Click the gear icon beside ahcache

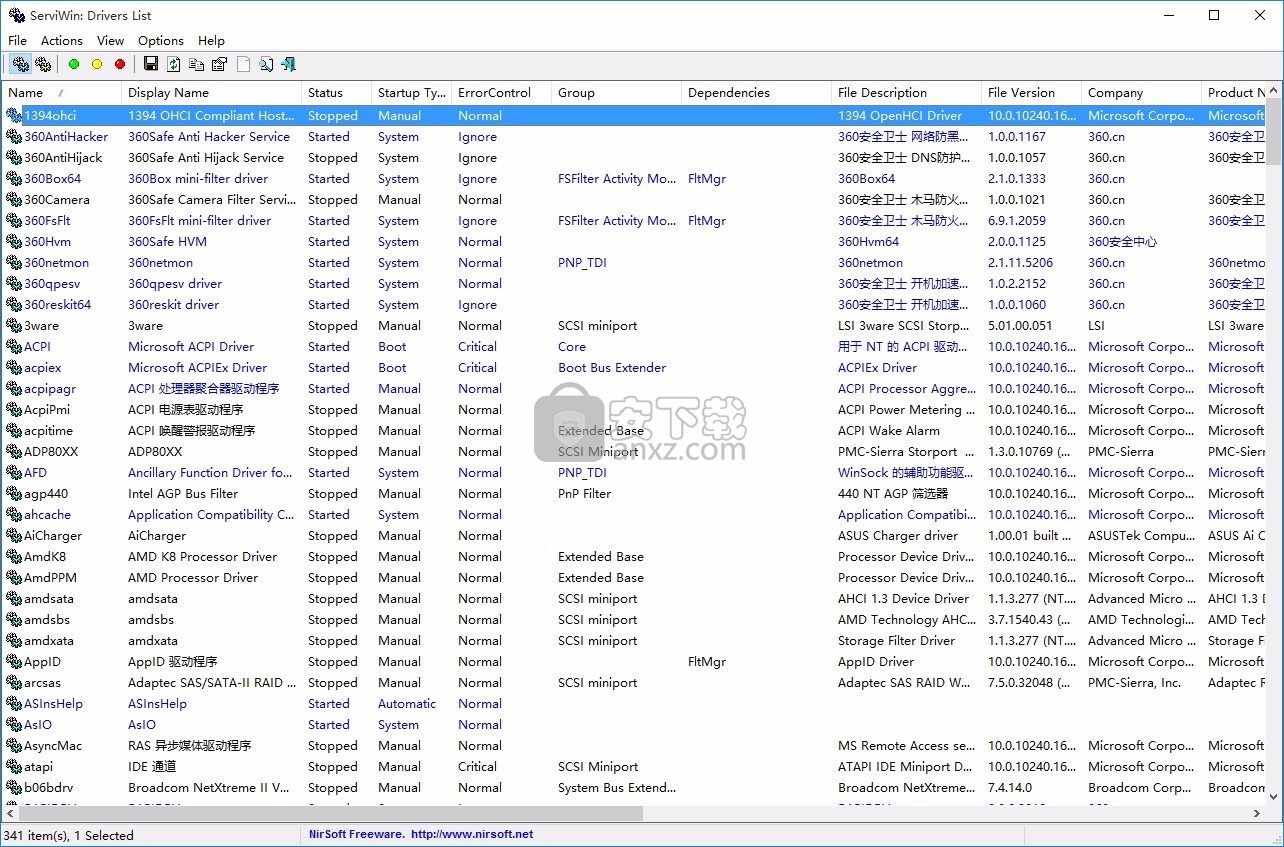[14, 515]
